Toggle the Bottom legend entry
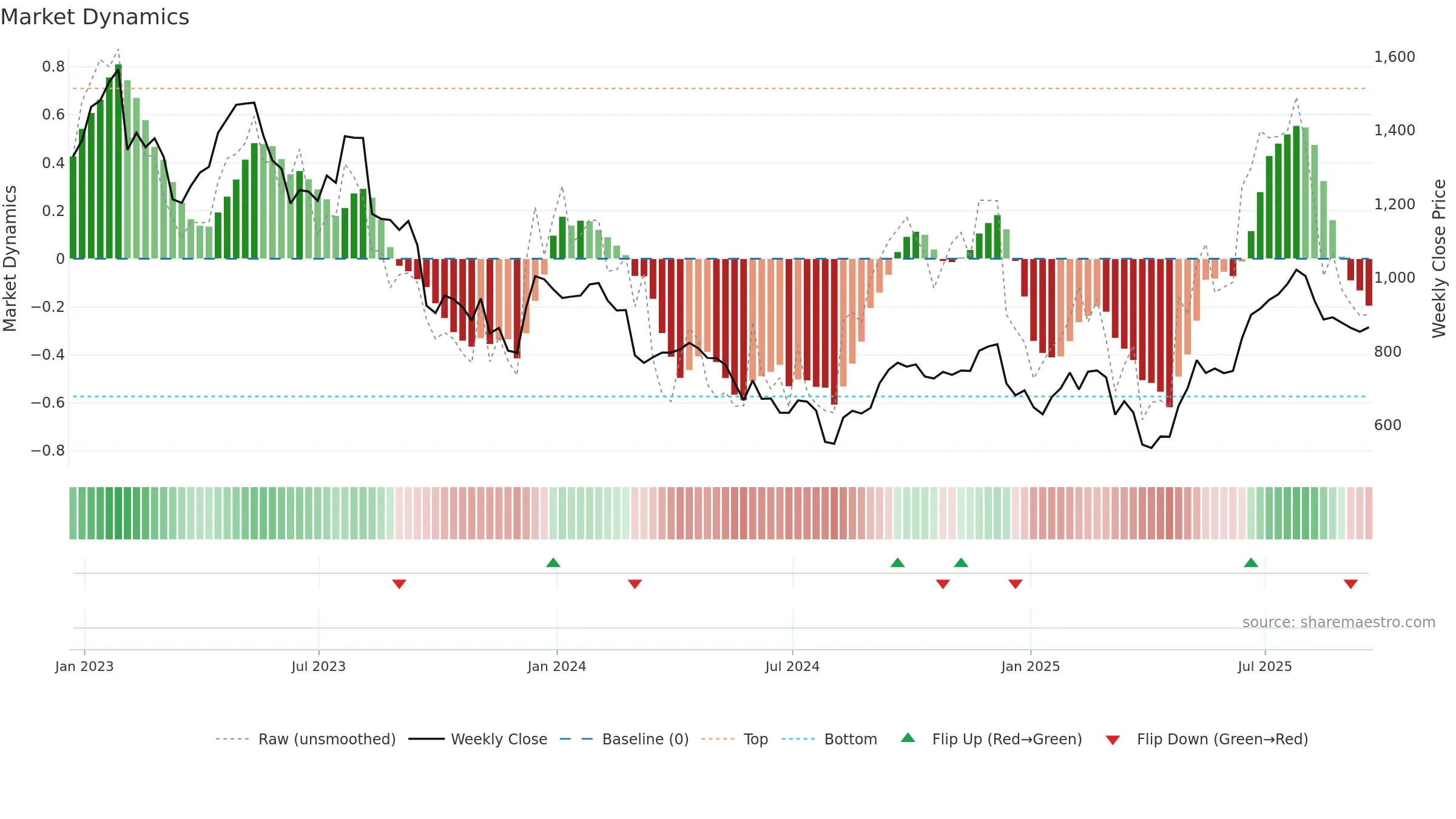Viewport: 1456px width, 819px height. [829, 739]
